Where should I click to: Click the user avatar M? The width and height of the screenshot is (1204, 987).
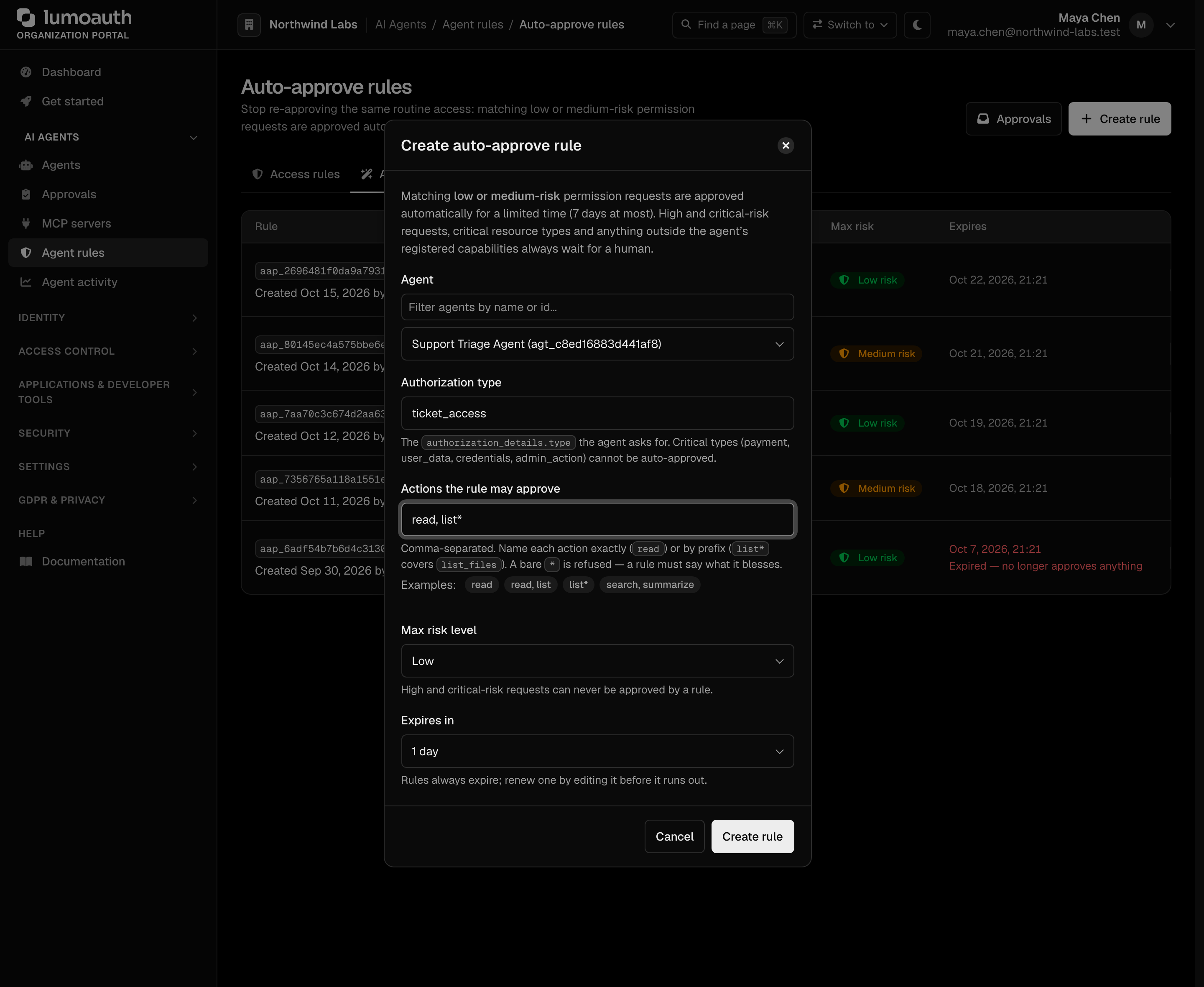click(1141, 24)
